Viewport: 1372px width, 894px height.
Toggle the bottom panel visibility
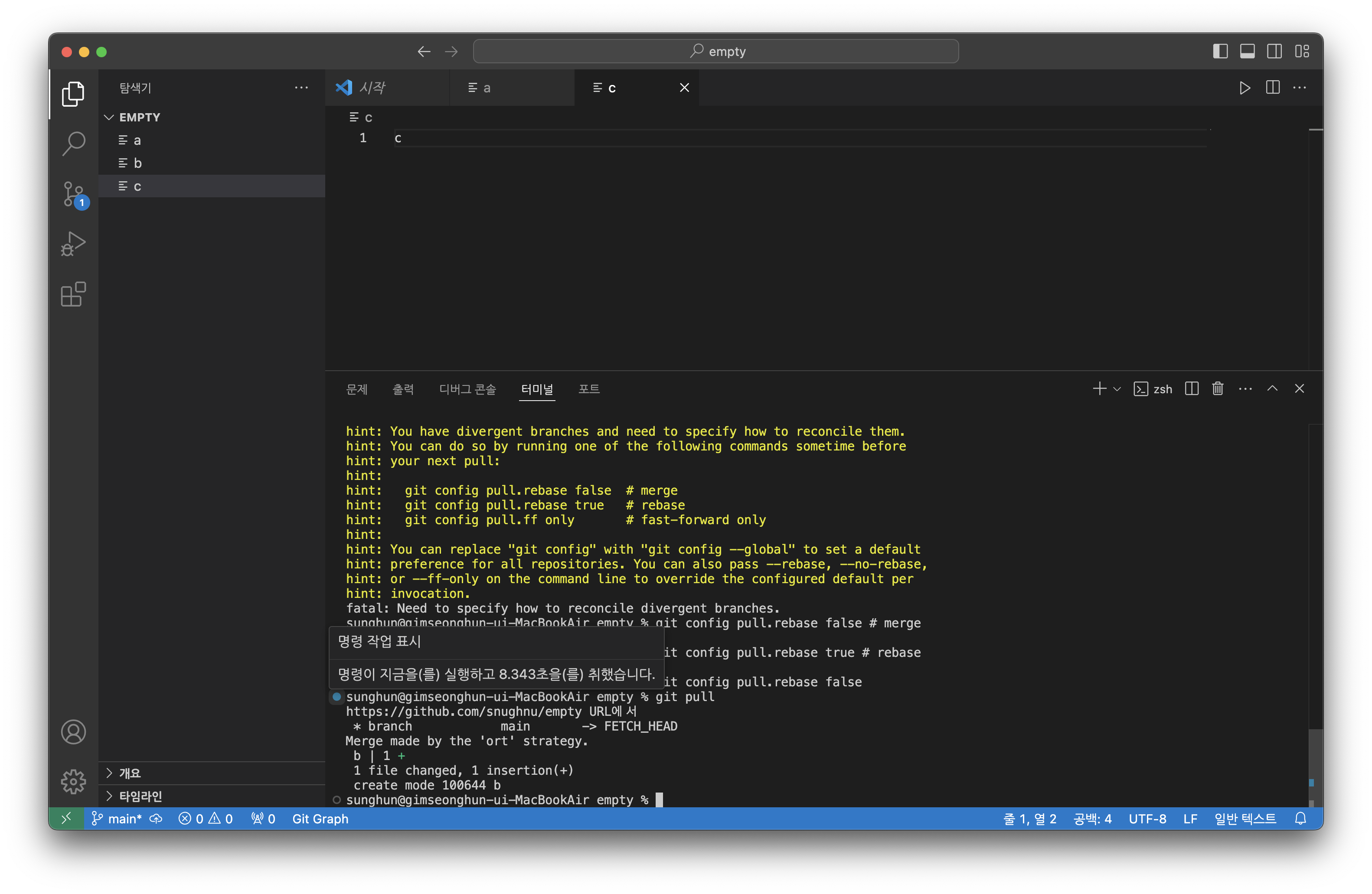coord(1247,51)
